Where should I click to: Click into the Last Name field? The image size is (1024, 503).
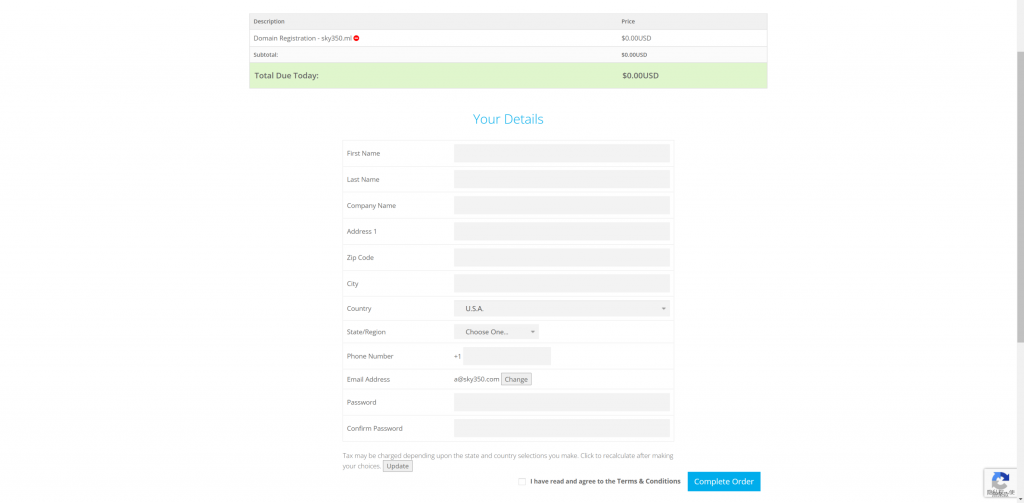pos(561,179)
